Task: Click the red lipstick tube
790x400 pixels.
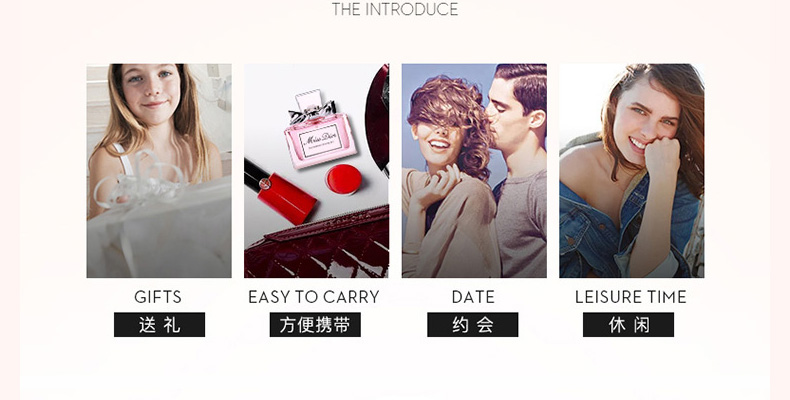Action: [x=280, y=191]
